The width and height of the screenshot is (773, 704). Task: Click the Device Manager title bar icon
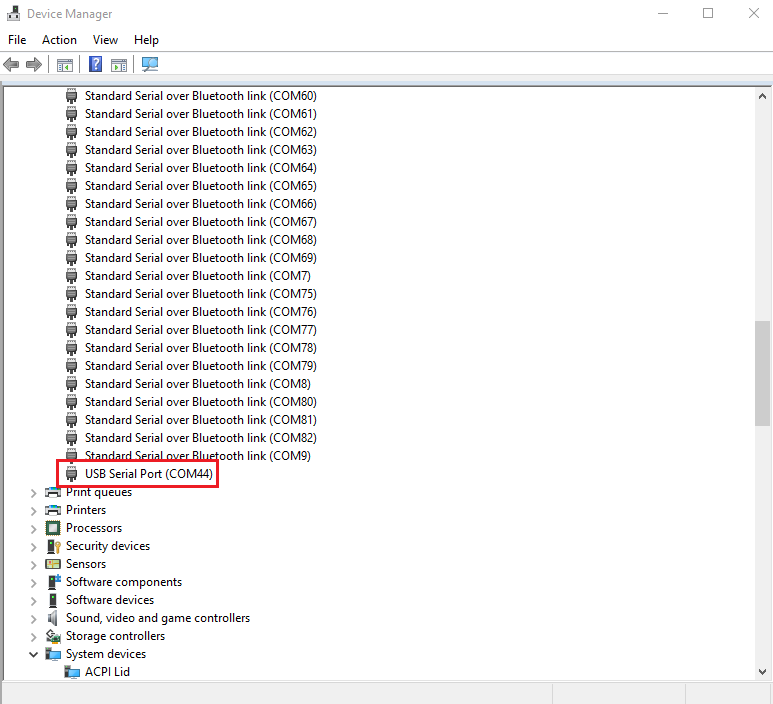point(13,13)
